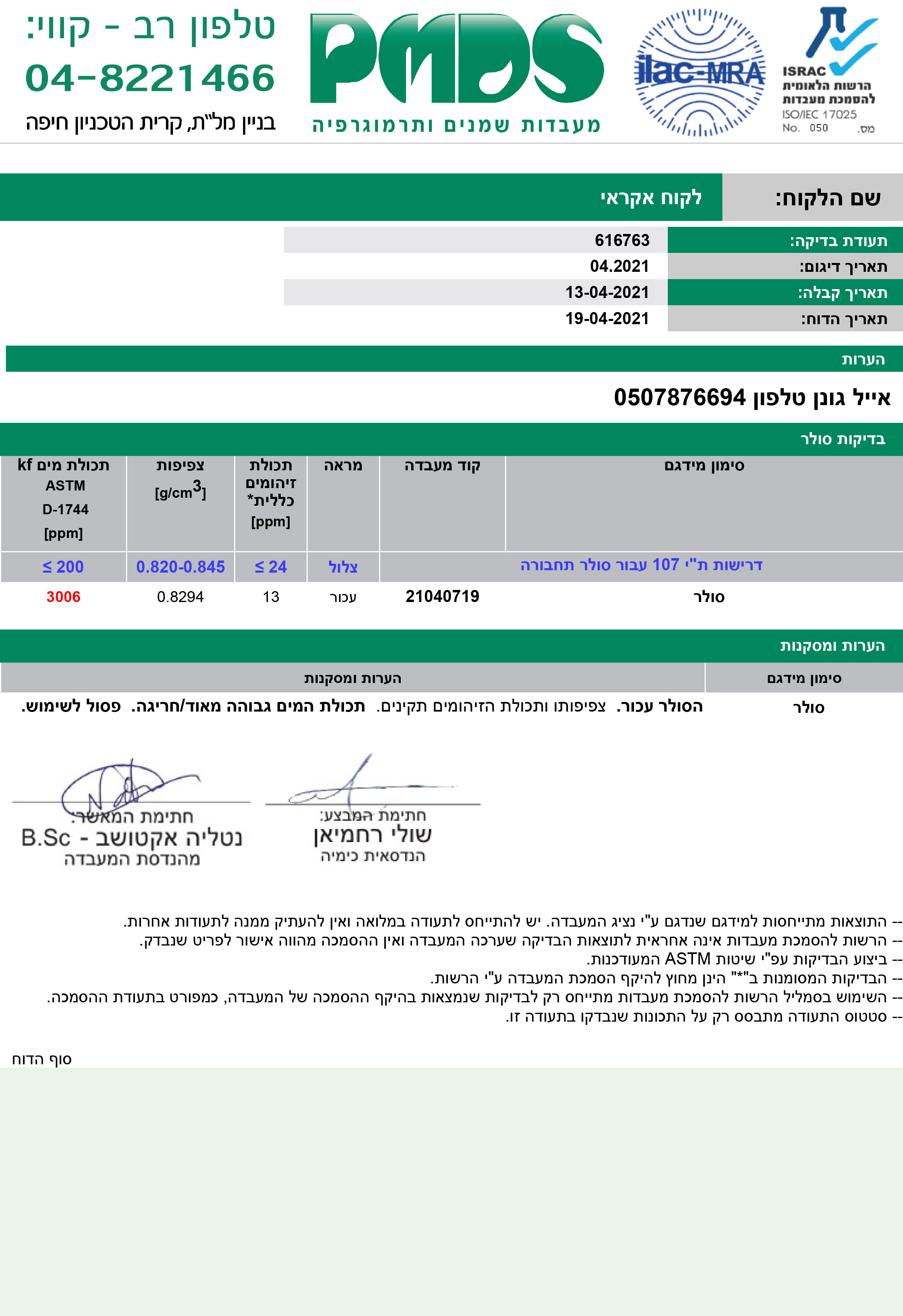The width and height of the screenshot is (903, 1316).
Task: Click the phone number 04-8221466
Action: pyautogui.click(x=150, y=78)
